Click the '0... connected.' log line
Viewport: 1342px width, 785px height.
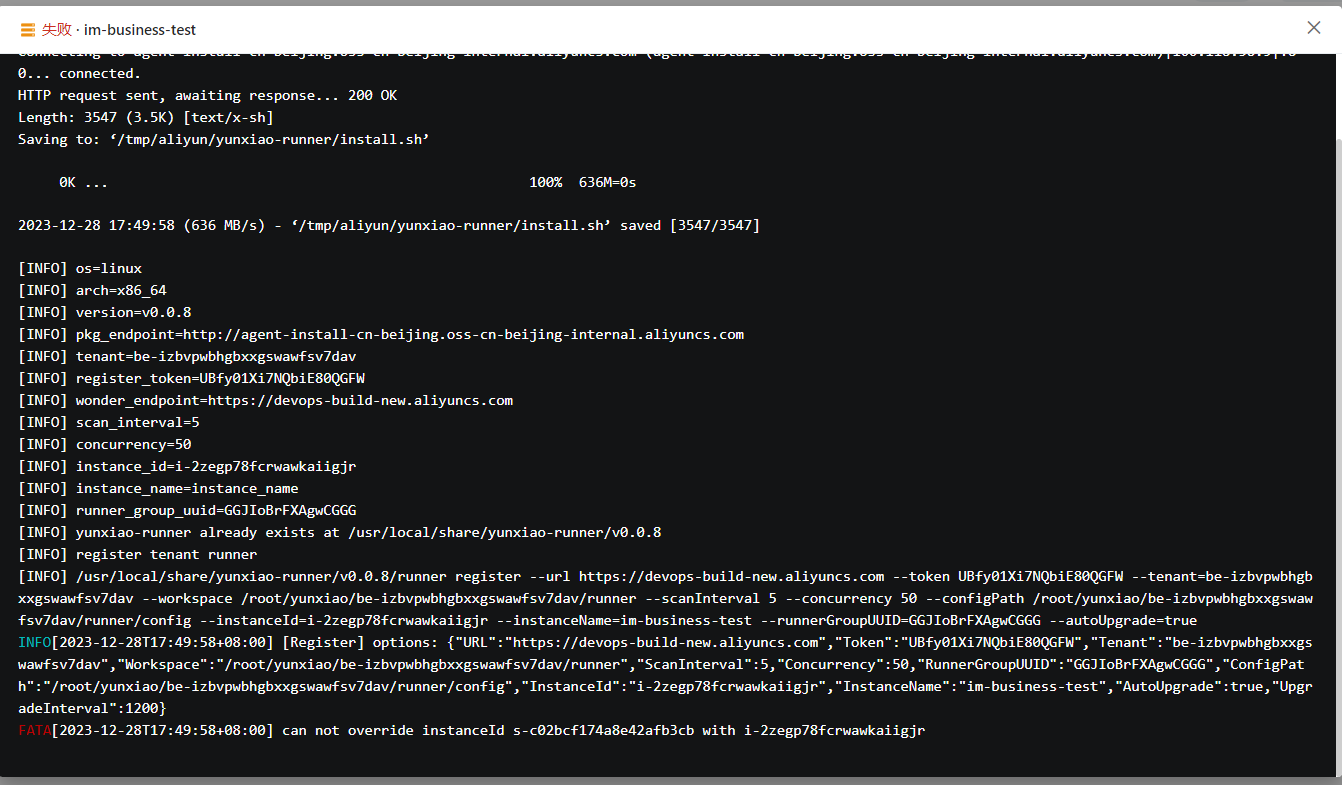pos(80,74)
